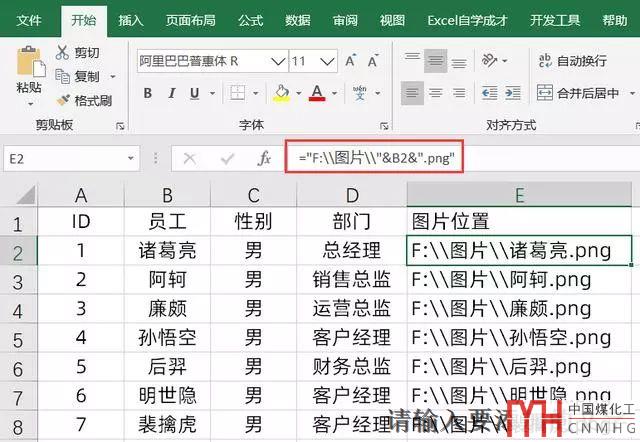Select the Format Painter brush
The height and width of the screenshot is (442, 640).
point(63,100)
